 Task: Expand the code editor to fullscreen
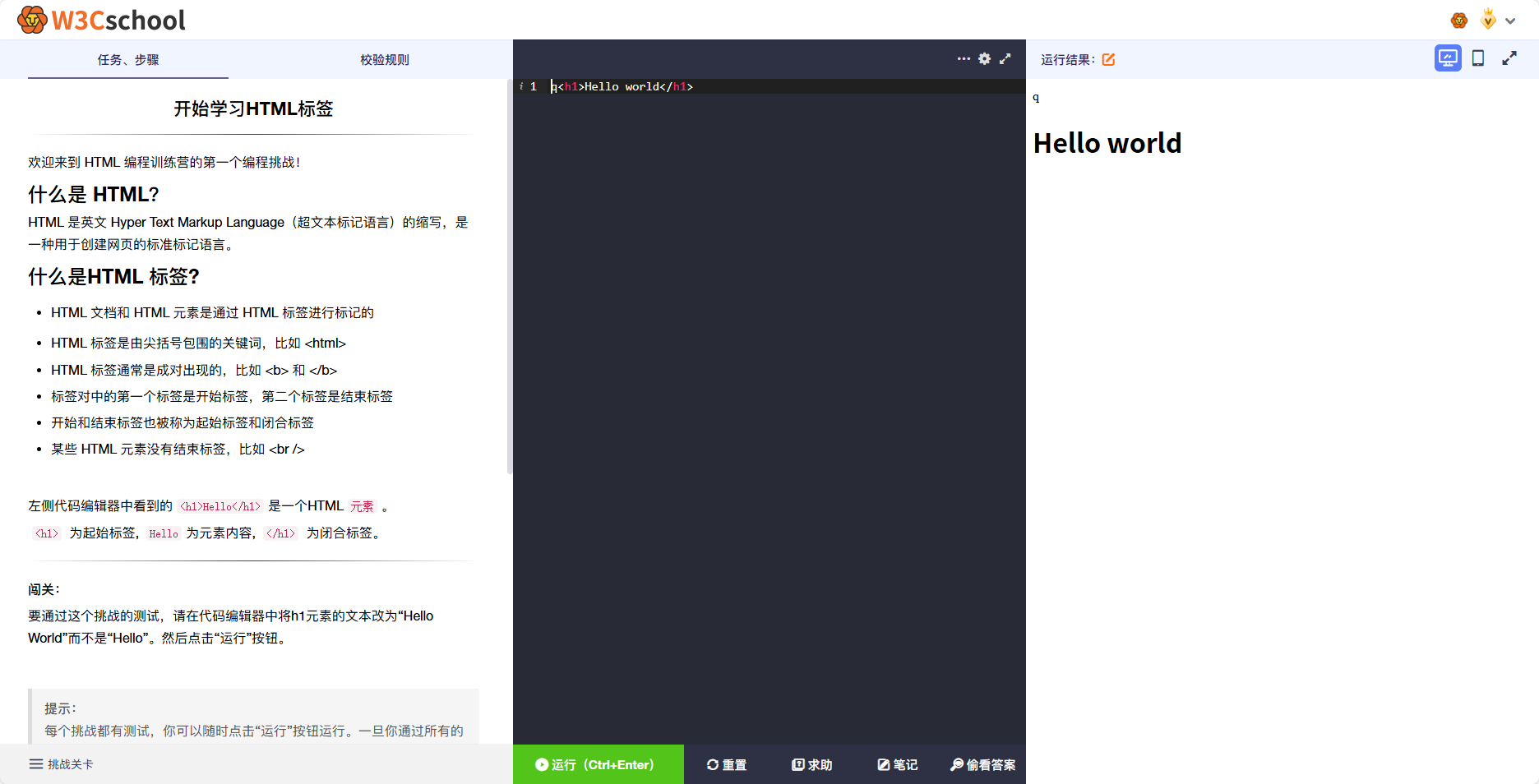point(1005,58)
